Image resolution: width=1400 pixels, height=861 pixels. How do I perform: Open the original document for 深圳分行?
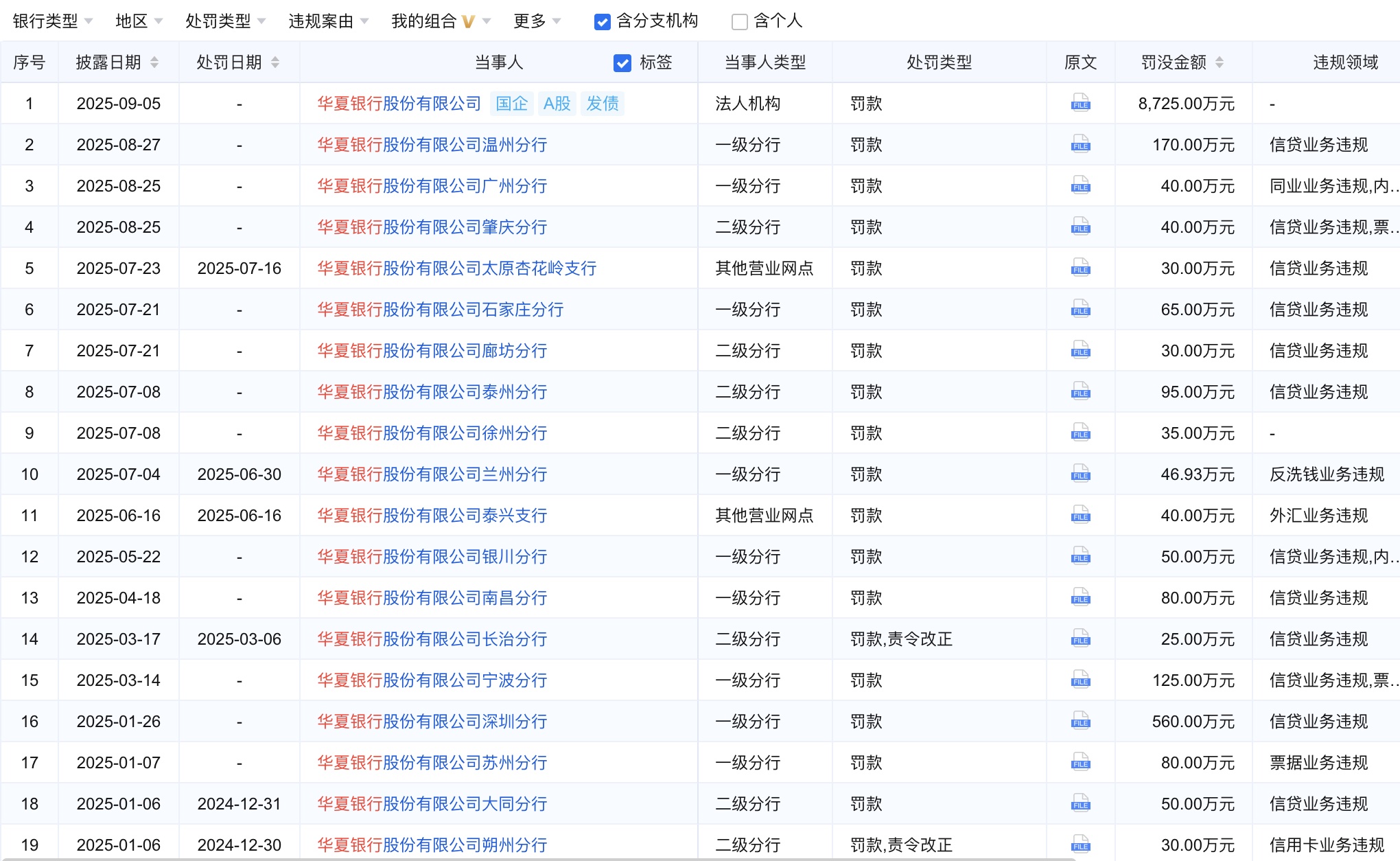pyautogui.click(x=1080, y=721)
